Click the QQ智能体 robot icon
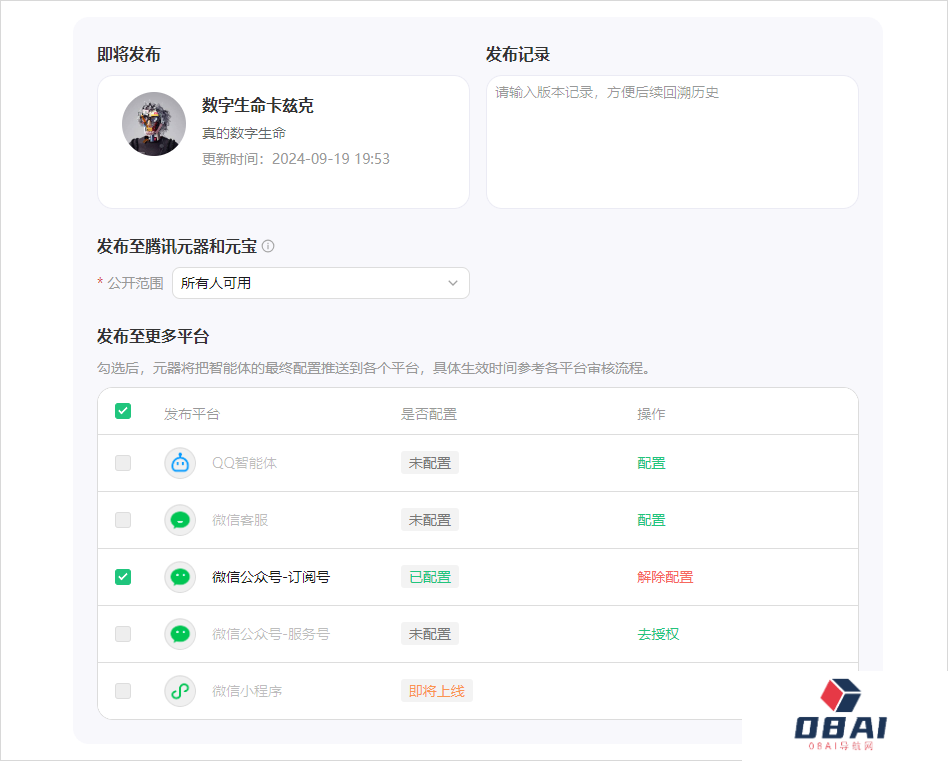Image resolution: width=948 pixels, height=761 pixels. tap(180, 463)
